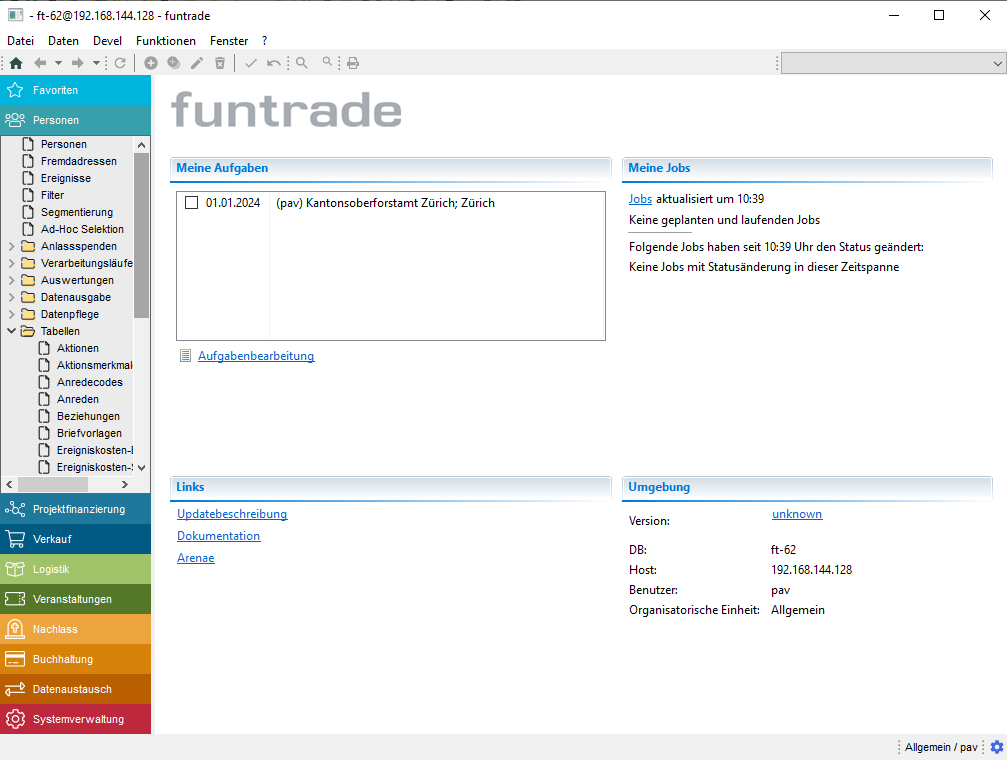Tick the checkbox for task 01.01.2024
The width and height of the screenshot is (1007, 760).
click(191, 203)
